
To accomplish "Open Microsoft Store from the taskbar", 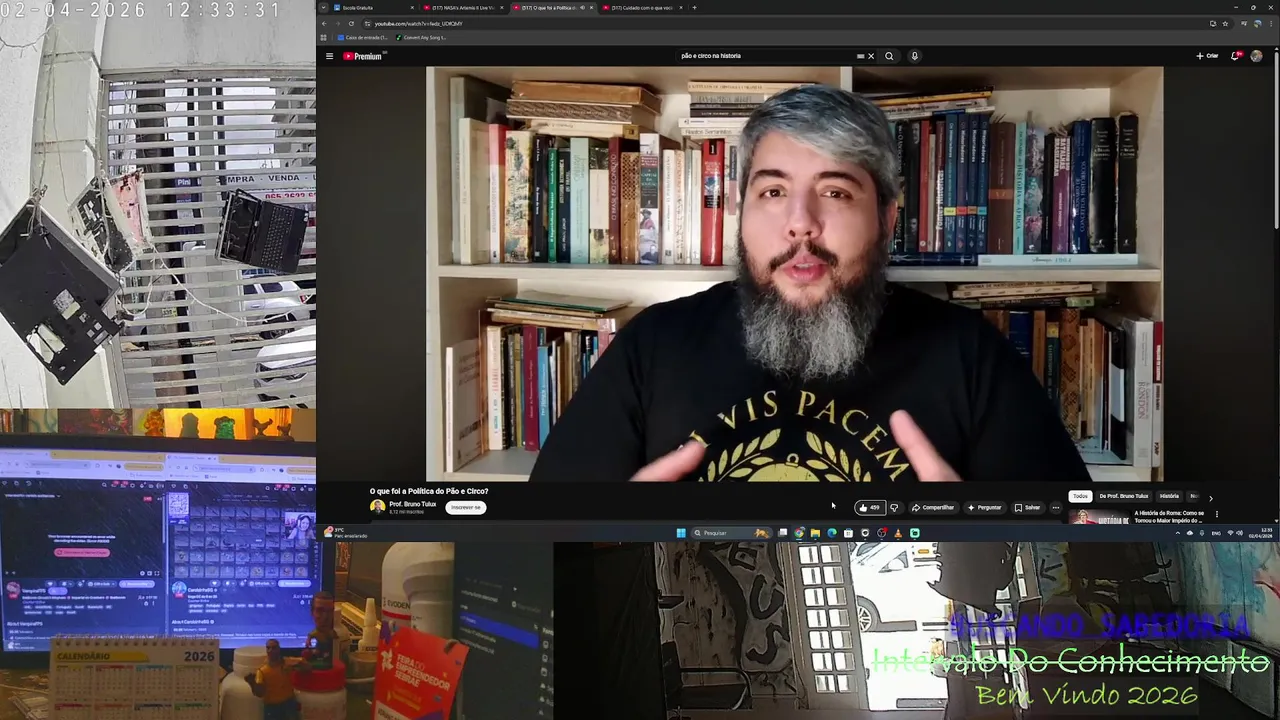I will 848,533.
